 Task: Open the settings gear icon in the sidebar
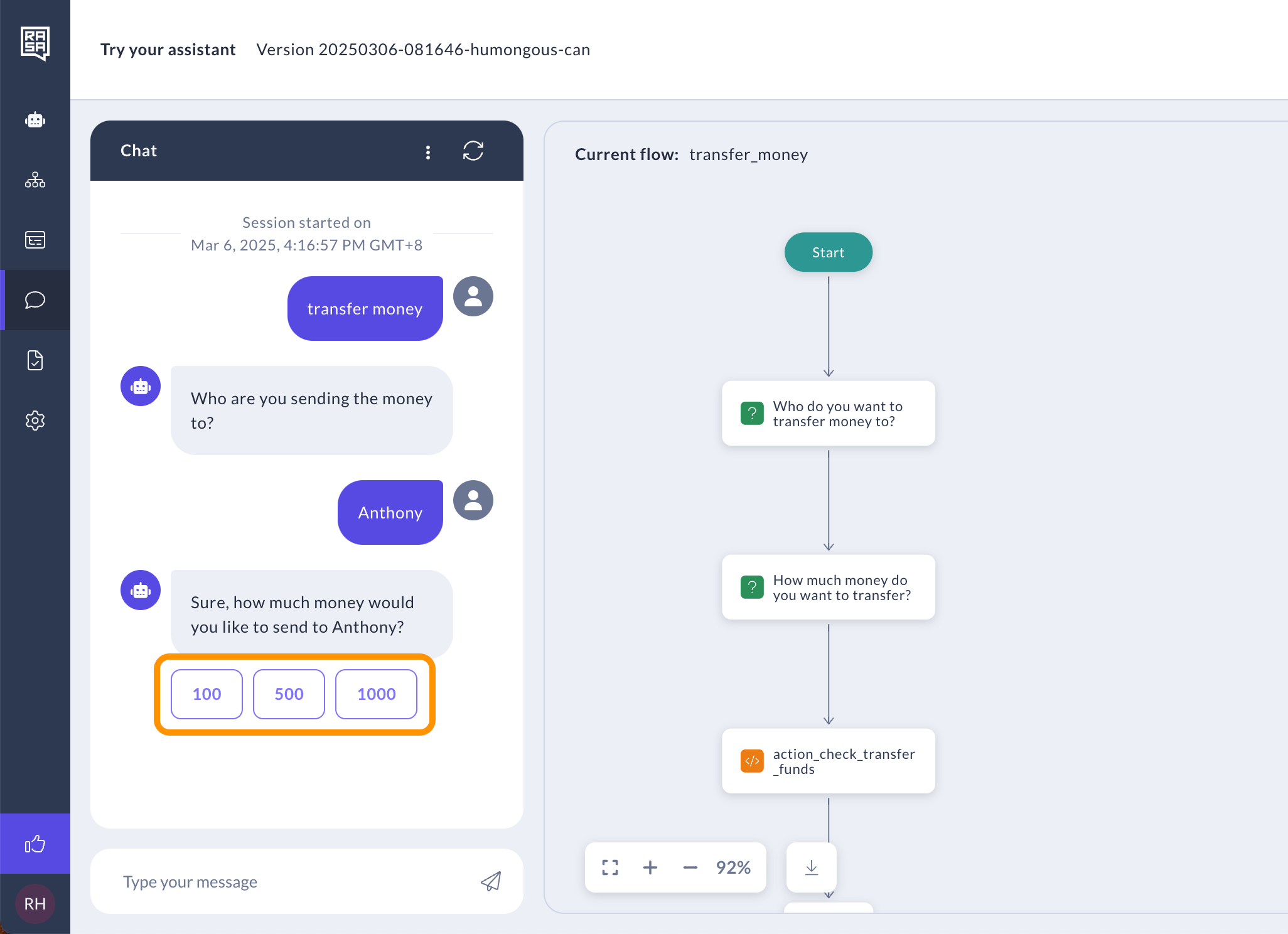(x=35, y=421)
